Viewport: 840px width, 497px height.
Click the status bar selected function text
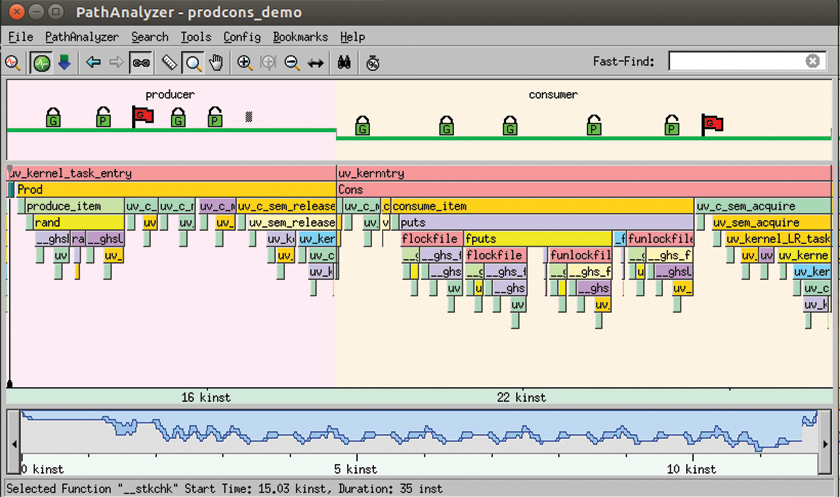click(x=224, y=488)
